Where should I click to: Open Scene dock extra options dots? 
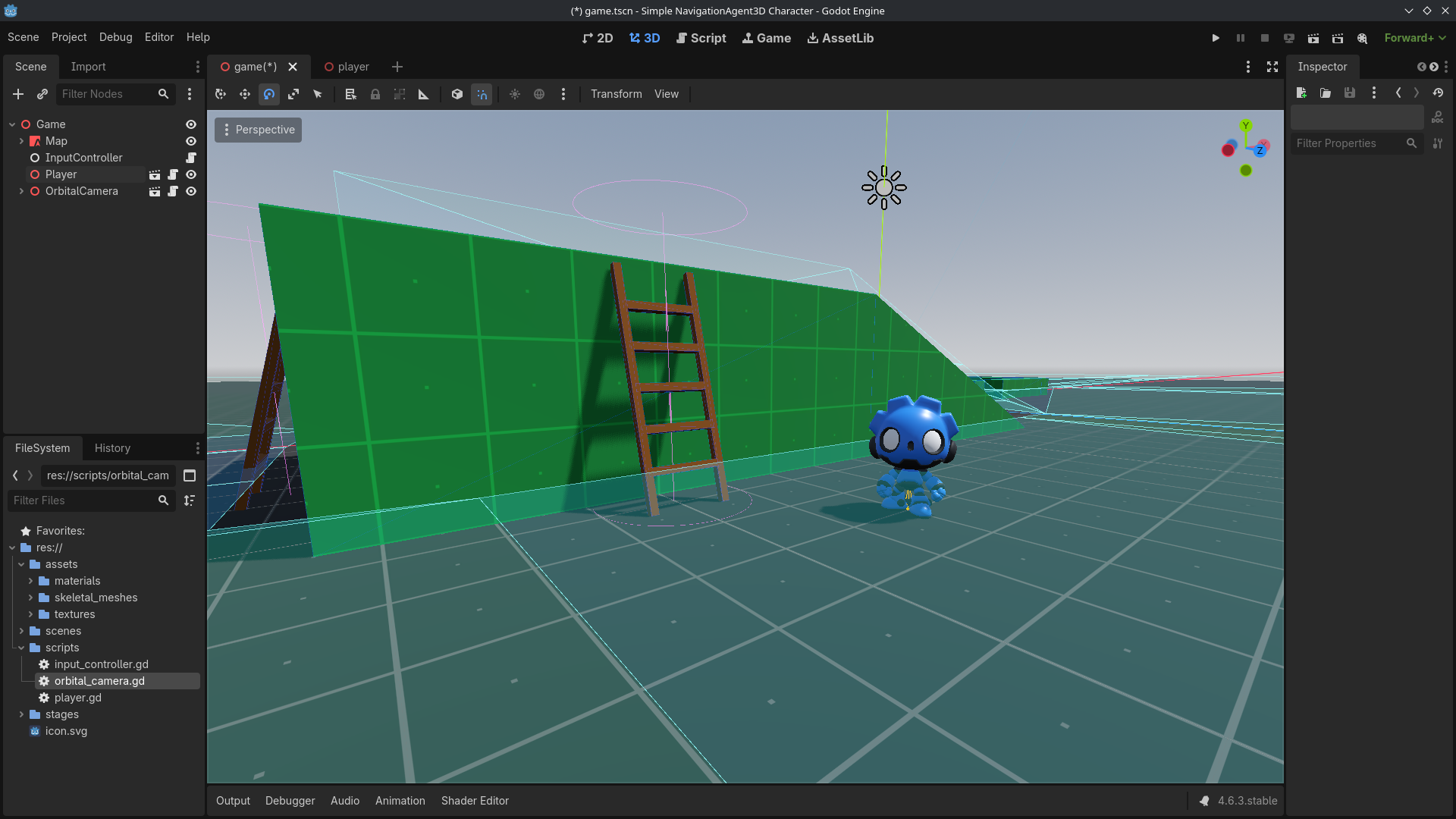click(198, 67)
